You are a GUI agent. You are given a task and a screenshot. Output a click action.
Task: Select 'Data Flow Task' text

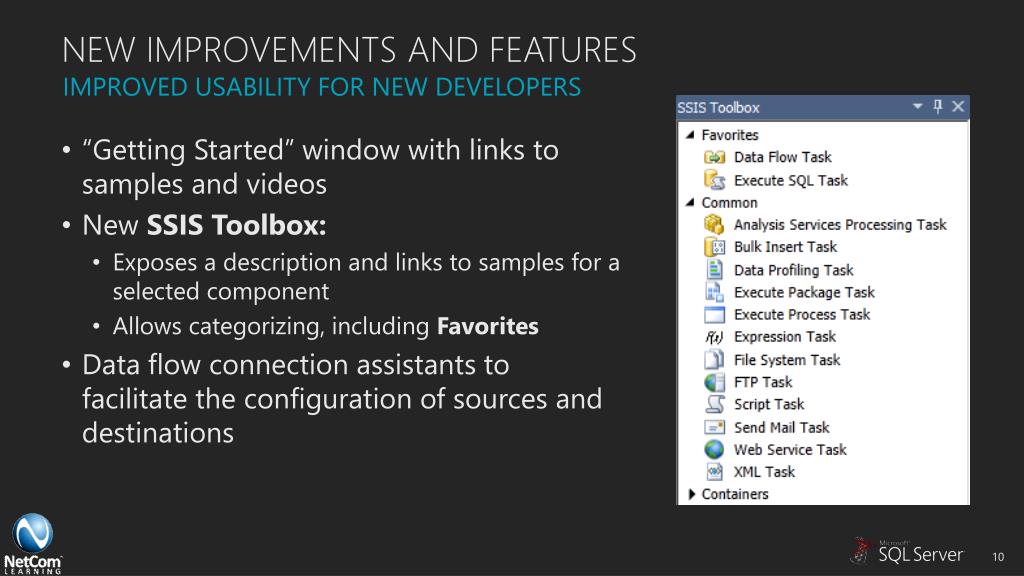pyautogui.click(x=782, y=157)
